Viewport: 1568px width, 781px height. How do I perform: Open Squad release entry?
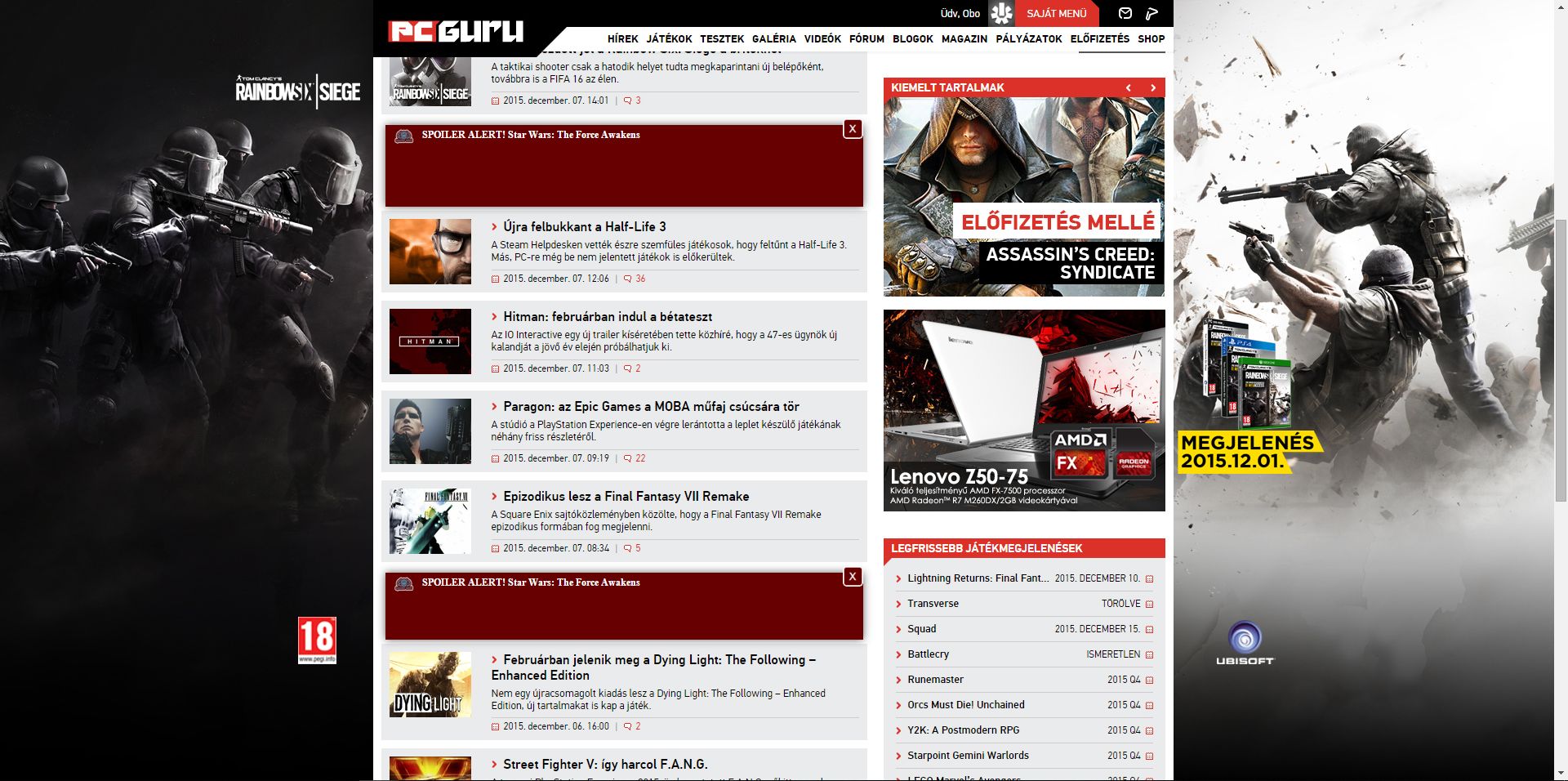pos(921,628)
